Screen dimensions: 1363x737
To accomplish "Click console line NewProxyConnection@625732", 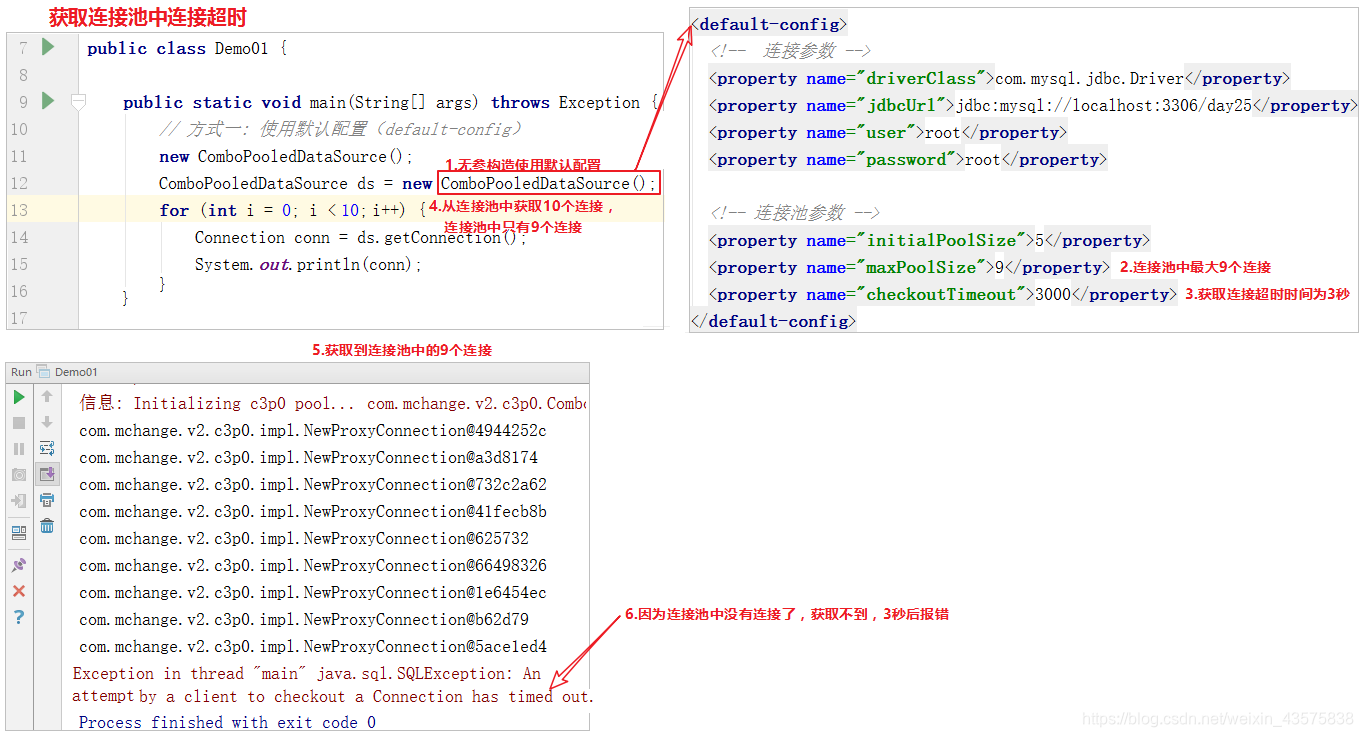I will [x=303, y=539].
